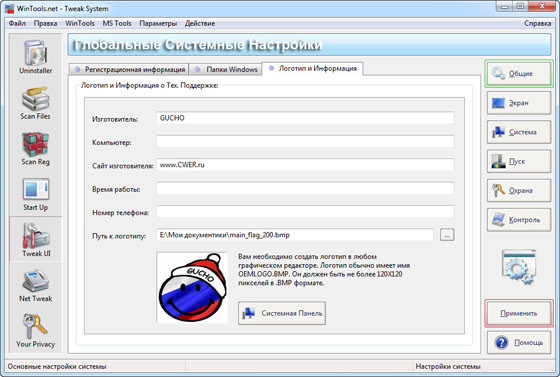Minimize the WinTools.net window
This screenshot has width=560, height=377.
[x=505, y=6]
